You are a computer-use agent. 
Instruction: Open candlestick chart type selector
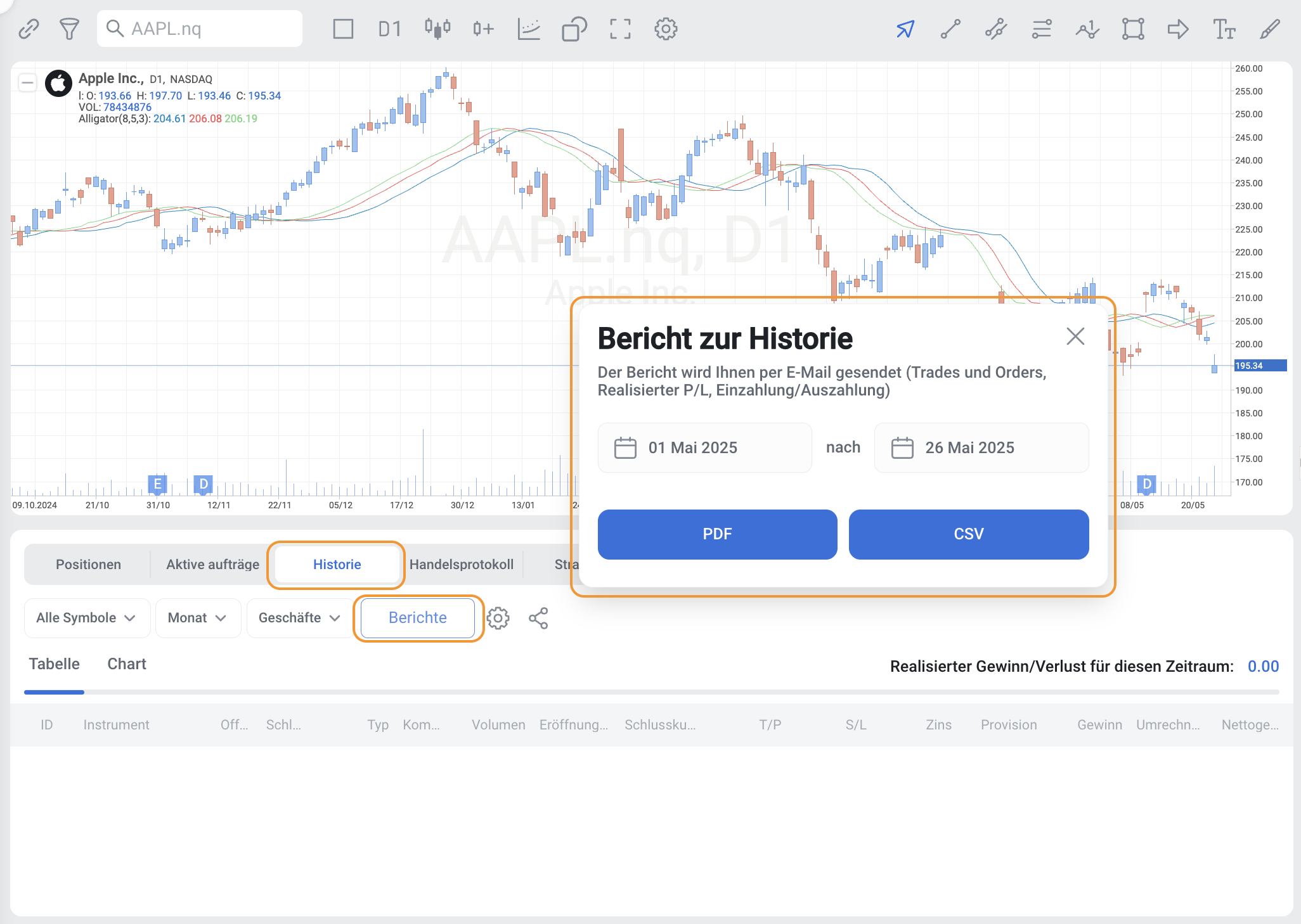point(437,29)
